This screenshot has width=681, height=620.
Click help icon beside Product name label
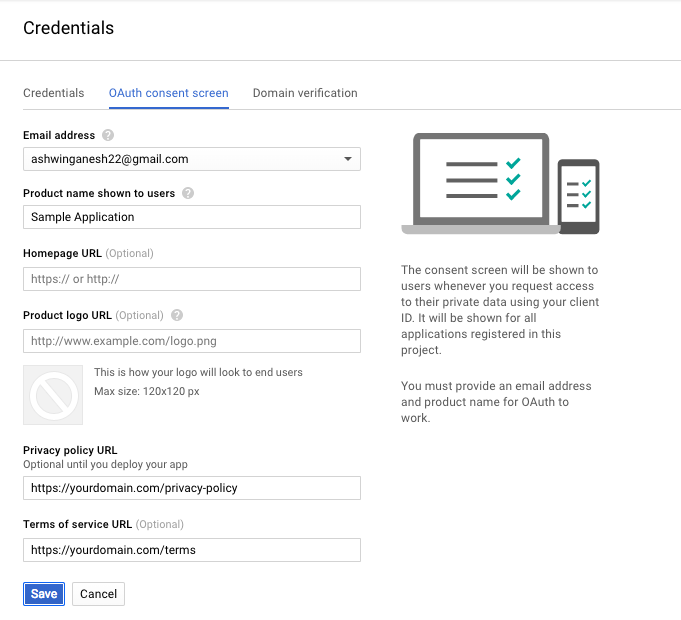tap(188, 193)
